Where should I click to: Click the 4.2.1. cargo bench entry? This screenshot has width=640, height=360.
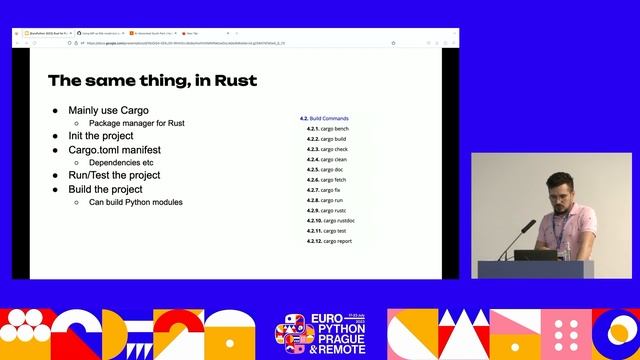[x=328, y=129]
